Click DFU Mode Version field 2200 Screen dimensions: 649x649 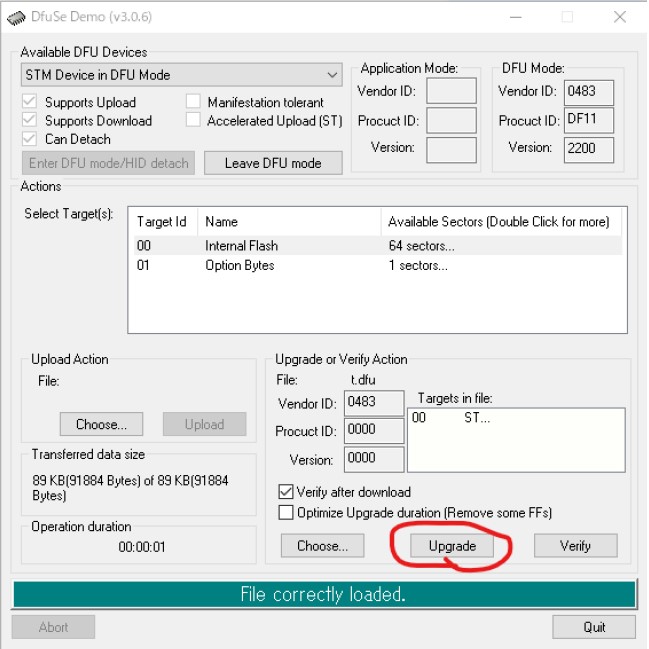[x=589, y=150]
